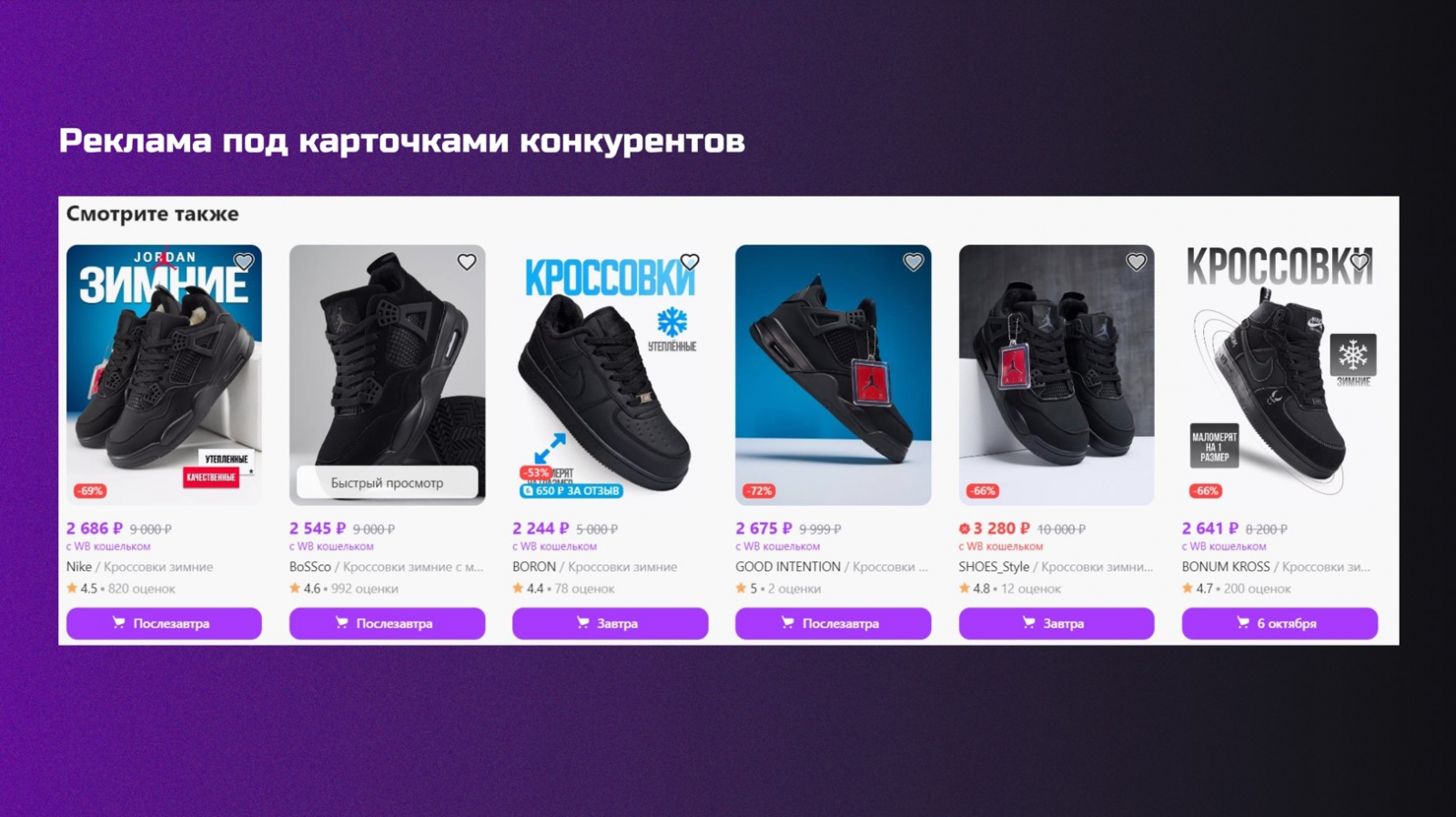Open the Nike ЗИМНИЕ Jordan product image
1456x817 pixels.
click(x=164, y=375)
